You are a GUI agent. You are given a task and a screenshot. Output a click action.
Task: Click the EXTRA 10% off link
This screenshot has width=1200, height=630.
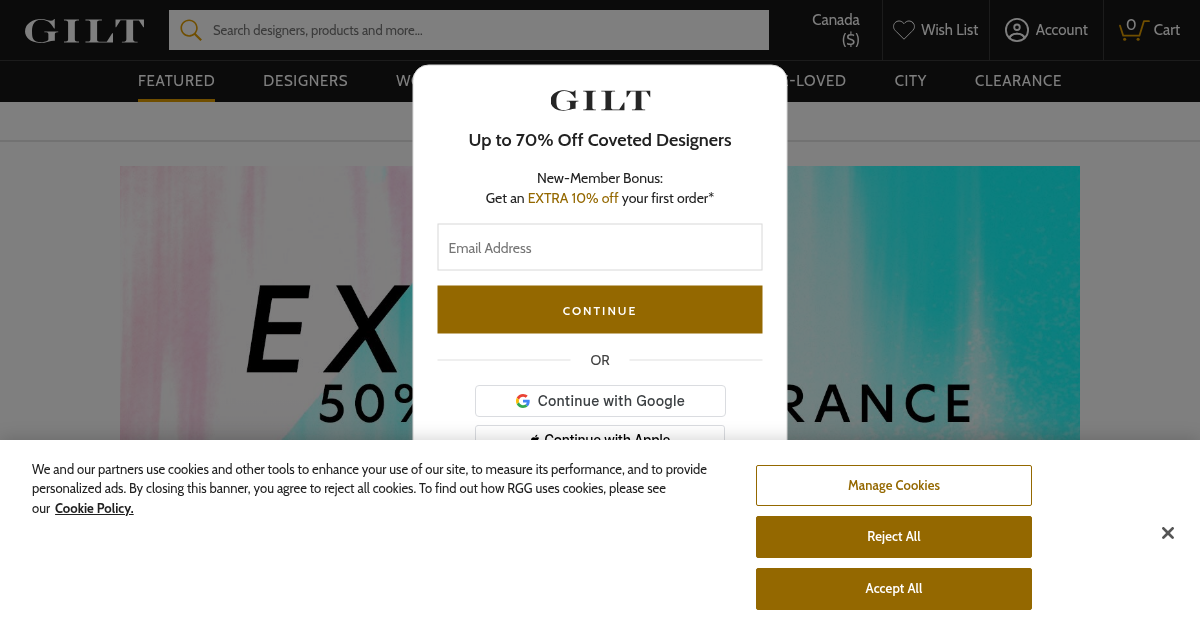click(573, 198)
